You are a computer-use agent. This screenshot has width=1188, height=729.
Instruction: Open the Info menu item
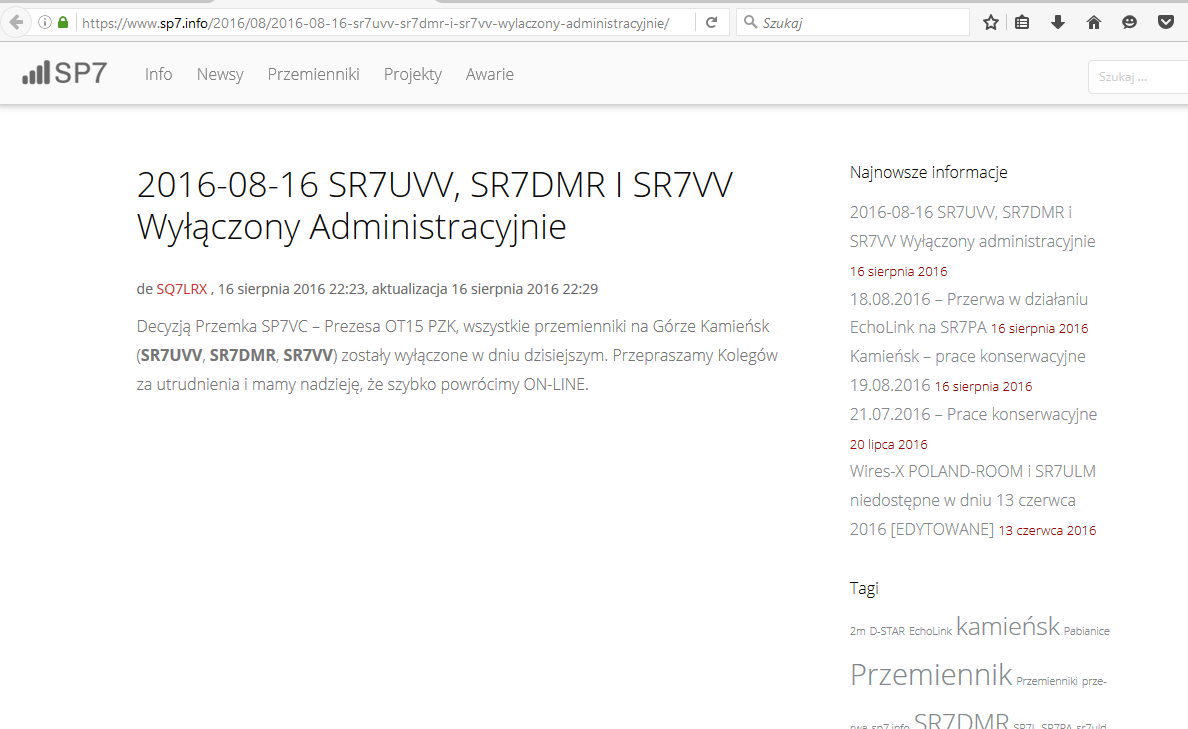click(158, 74)
